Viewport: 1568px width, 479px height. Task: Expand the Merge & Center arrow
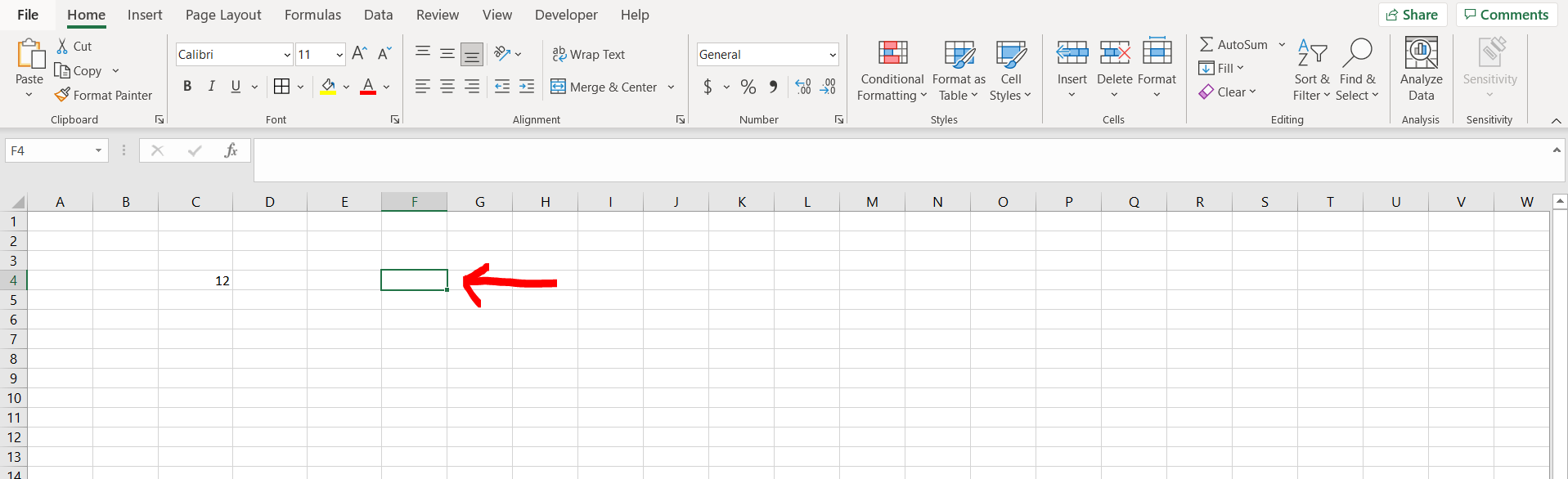[x=671, y=87]
